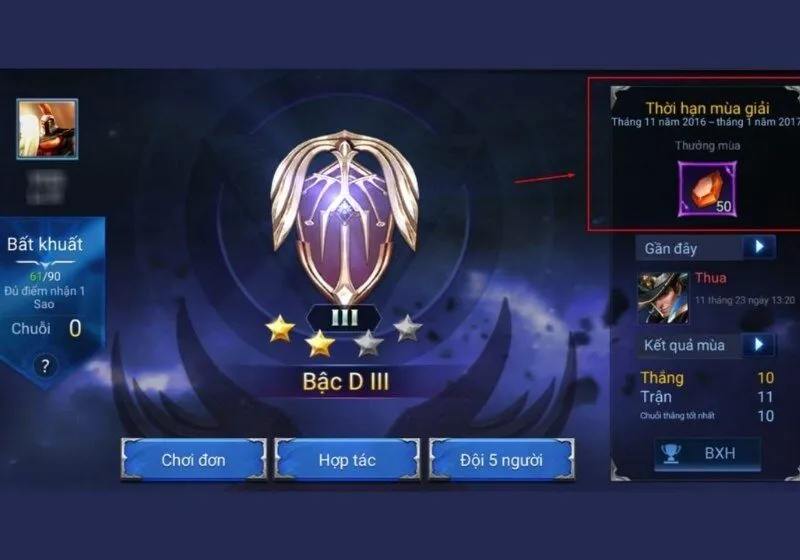Expand the Kết quả mùa arrow
Screen dimensions: 800x560
[x=759, y=345]
